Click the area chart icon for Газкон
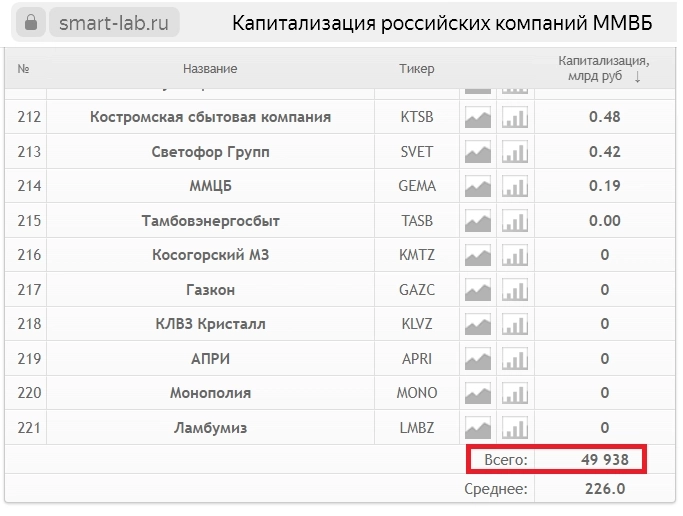 click(x=478, y=290)
